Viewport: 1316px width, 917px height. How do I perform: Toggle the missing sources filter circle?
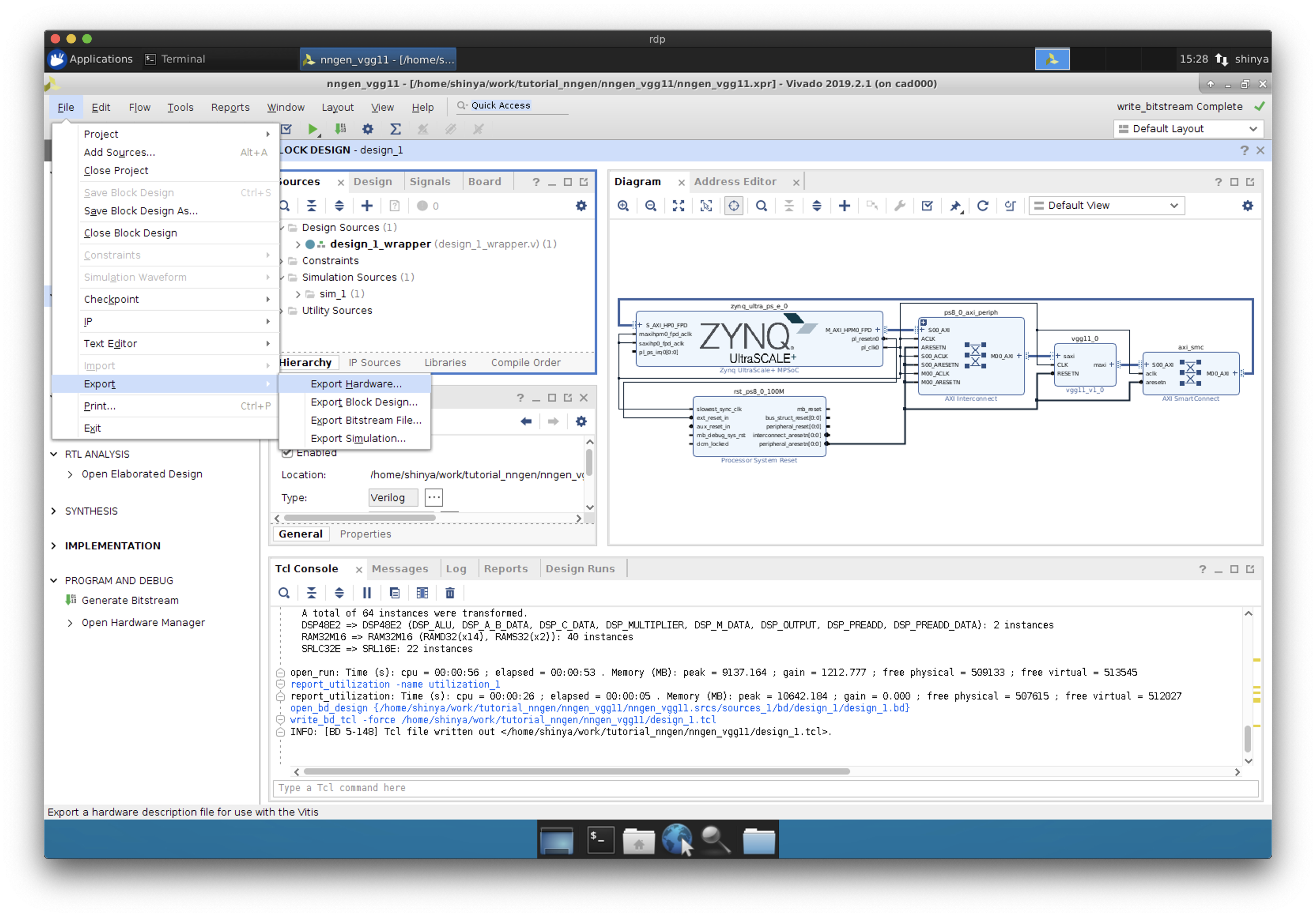click(422, 206)
